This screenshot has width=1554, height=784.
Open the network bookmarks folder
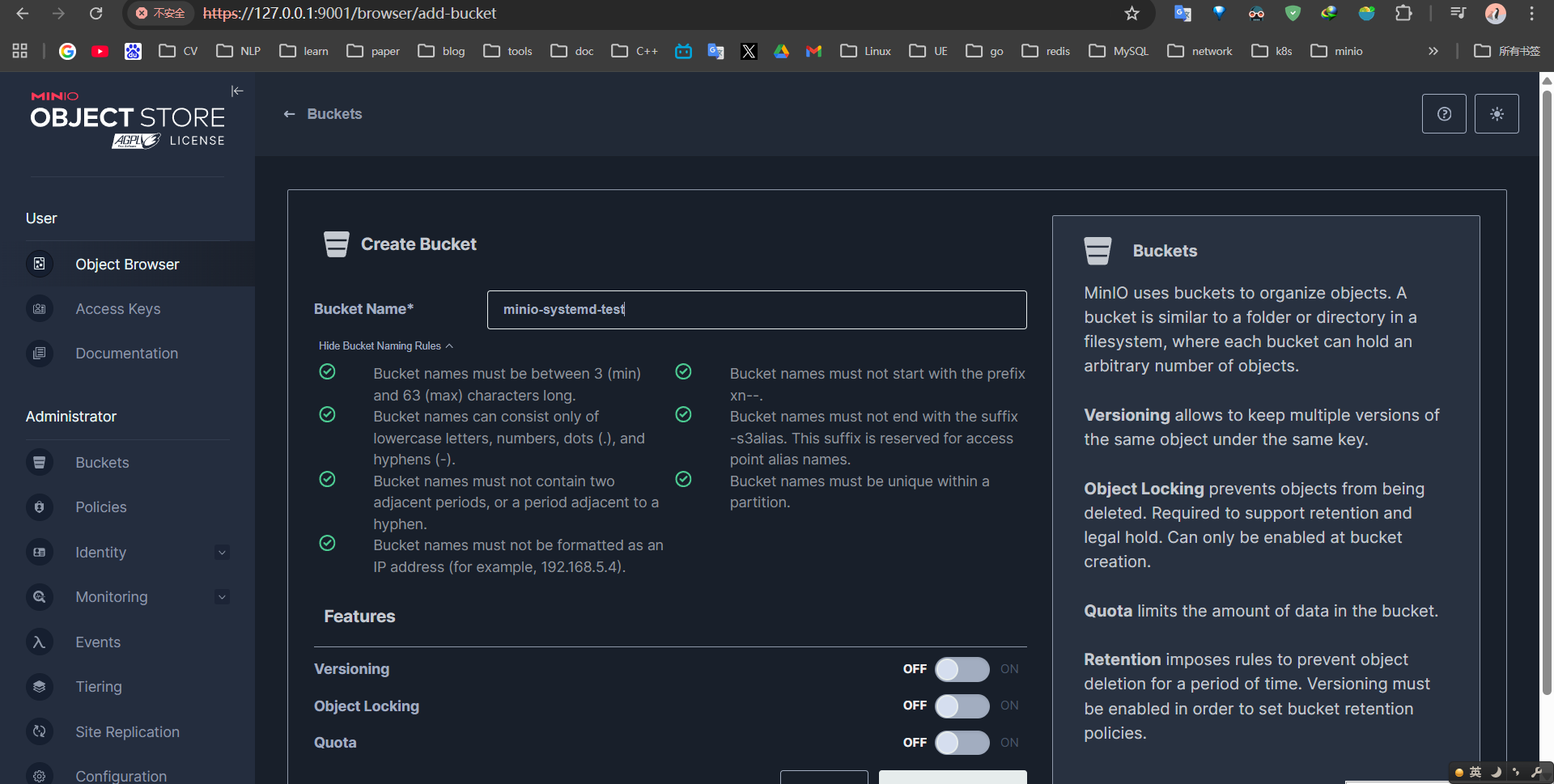pos(1200,51)
